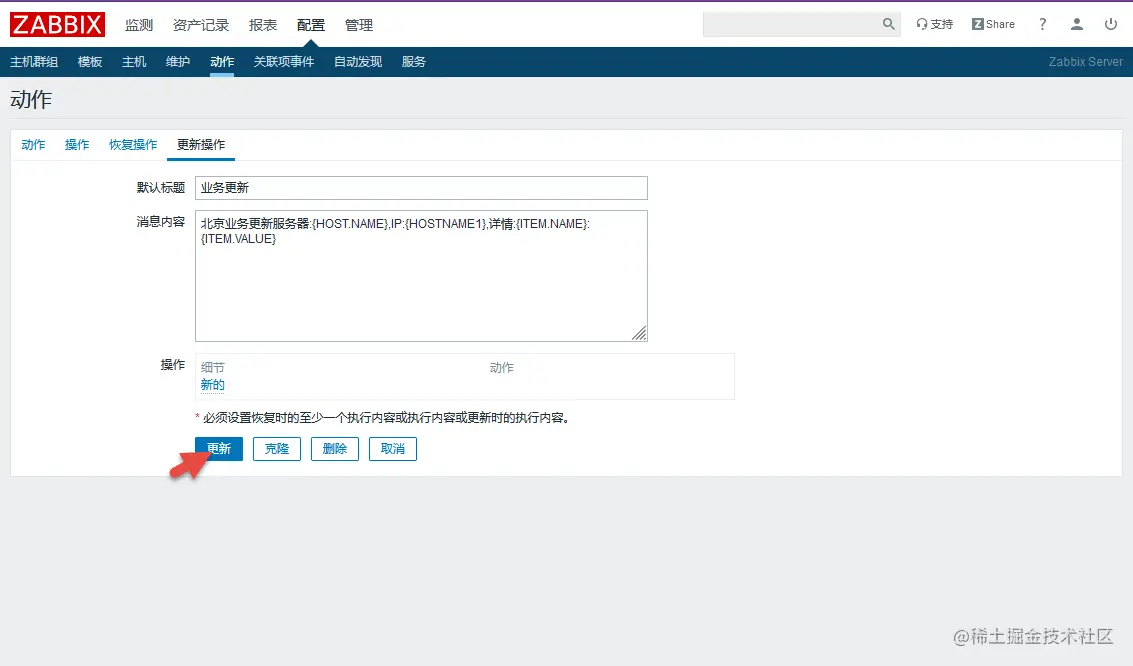Switch to the 恢复操作 tab
The image size is (1133, 666).
(x=132, y=144)
